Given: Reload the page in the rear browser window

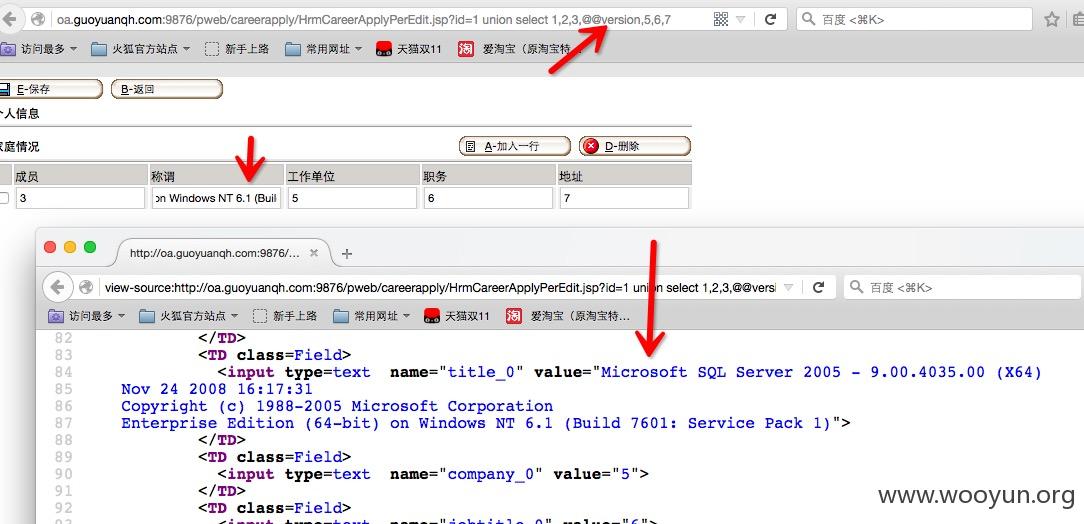Looking at the screenshot, I should pos(770,19).
